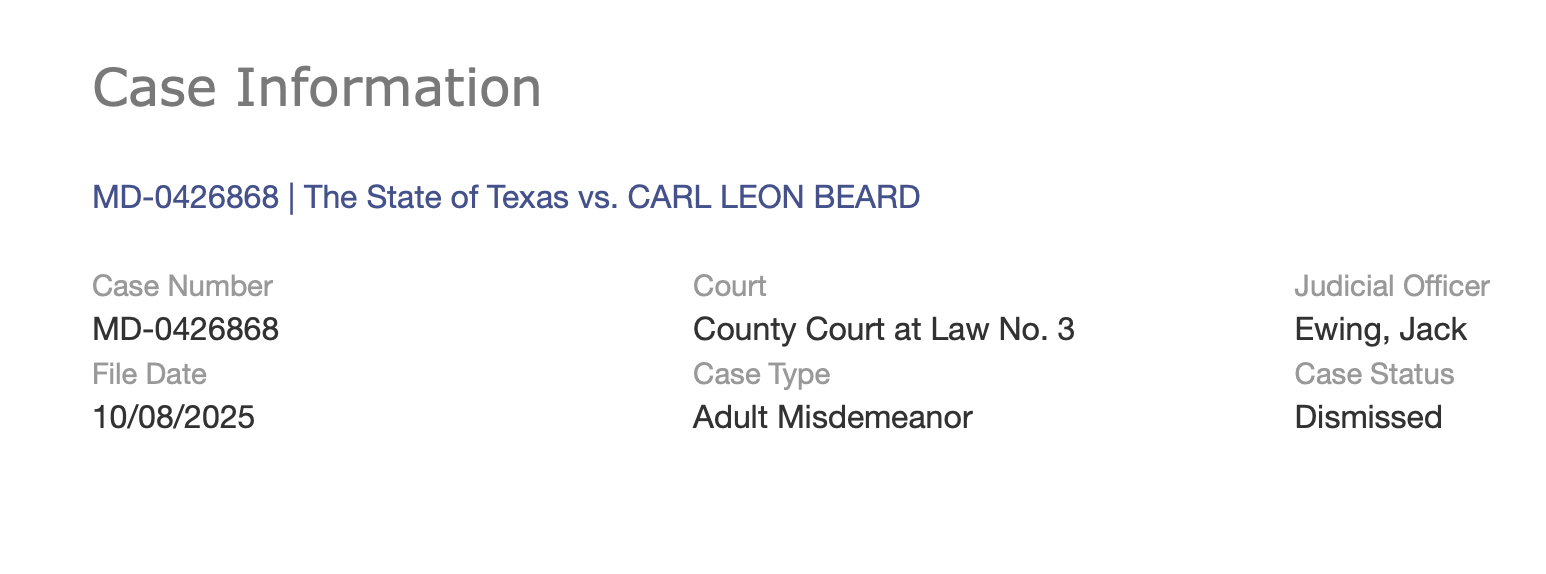Select the File Date label
The height and width of the screenshot is (574, 1546).
149,374
